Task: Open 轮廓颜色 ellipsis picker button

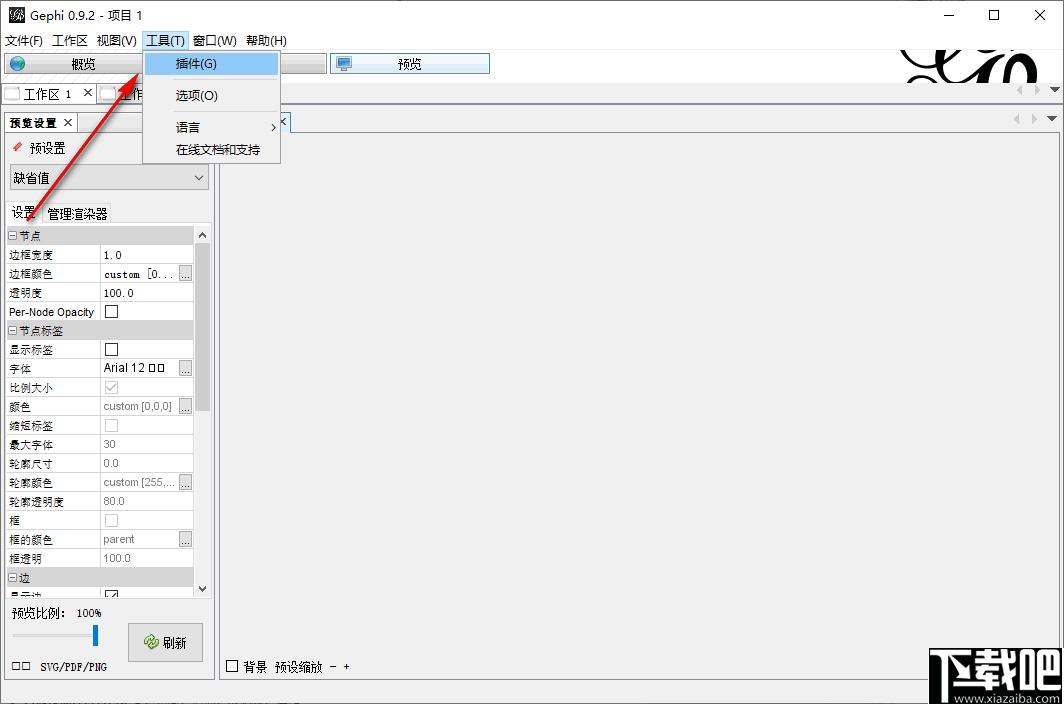Action: pyautogui.click(x=185, y=482)
